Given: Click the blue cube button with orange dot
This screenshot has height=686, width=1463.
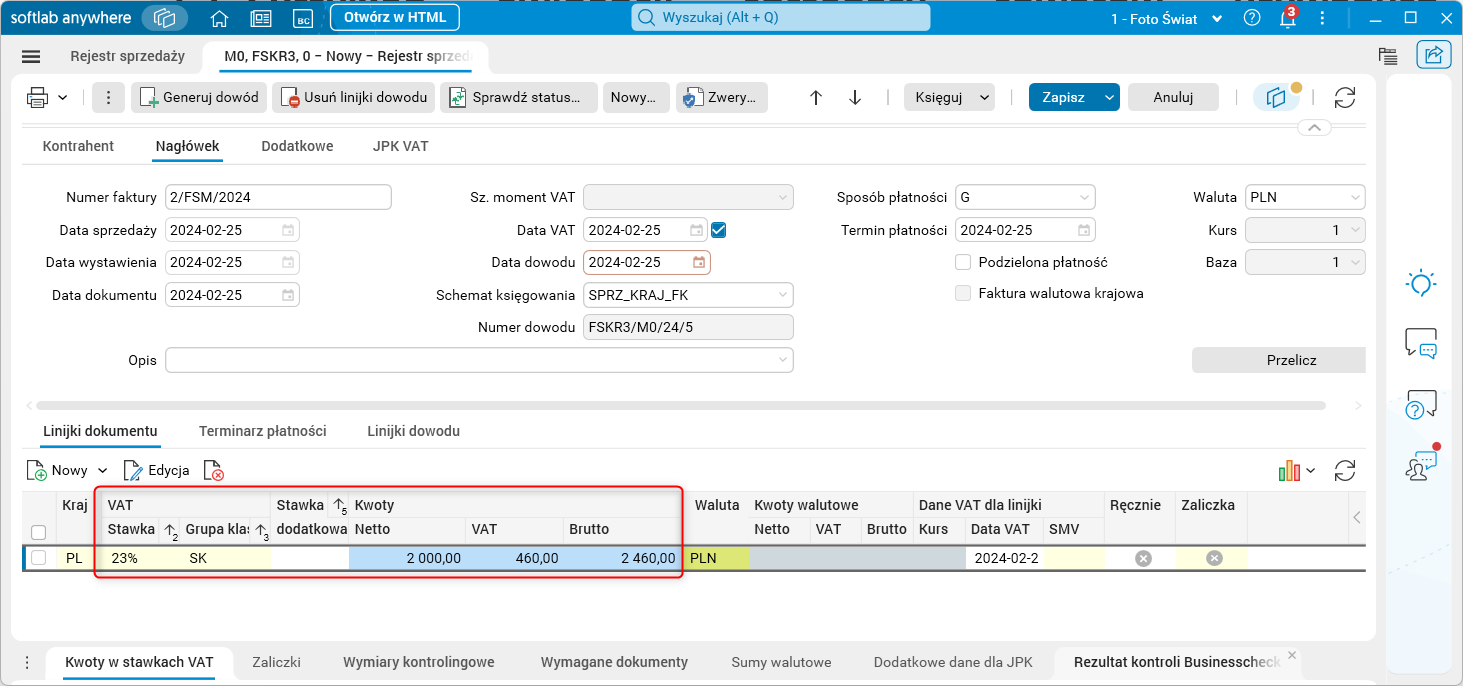Looking at the screenshot, I should point(1277,97).
